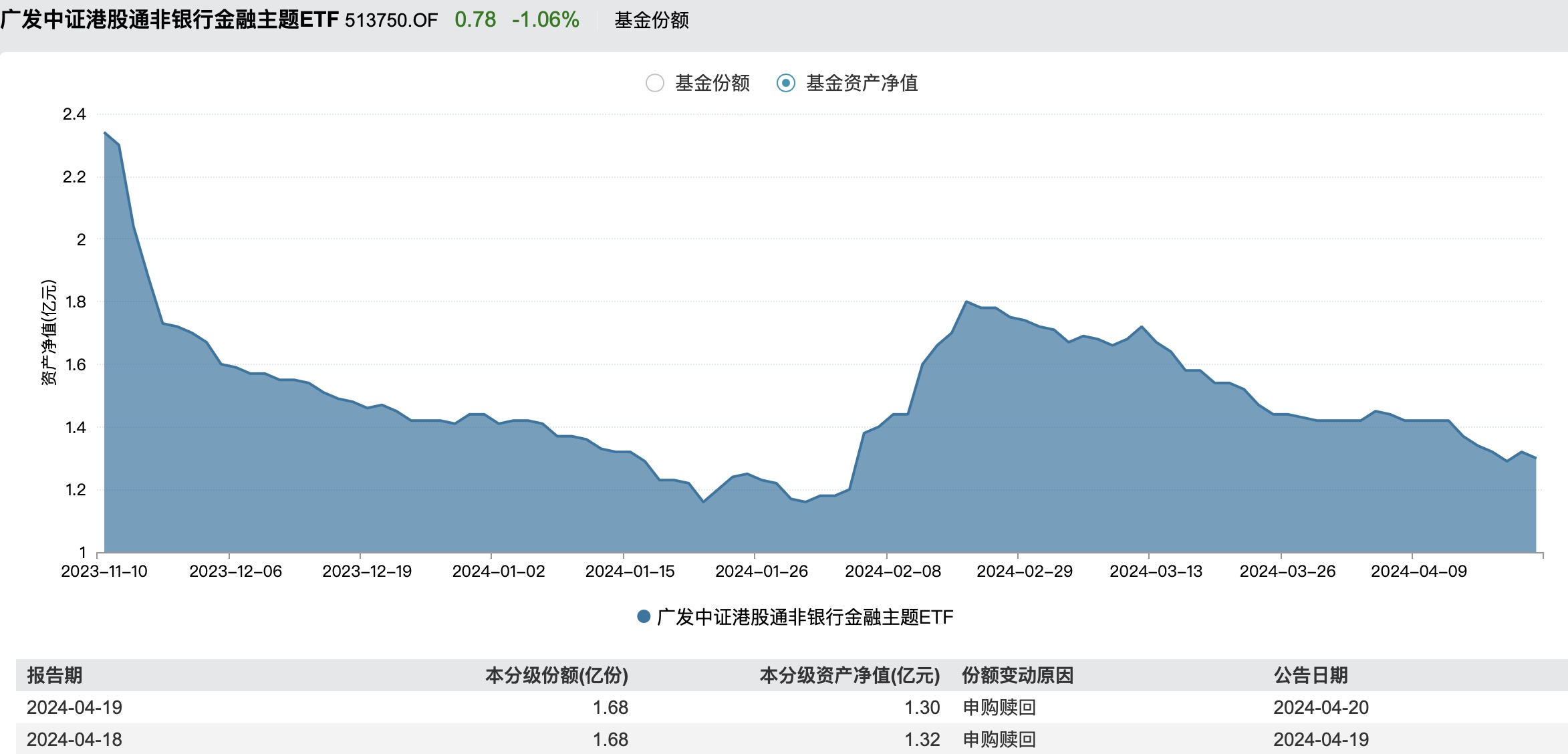Click the 1.8 y-axis label
Screen dimensions: 1568x754
[75, 302]
